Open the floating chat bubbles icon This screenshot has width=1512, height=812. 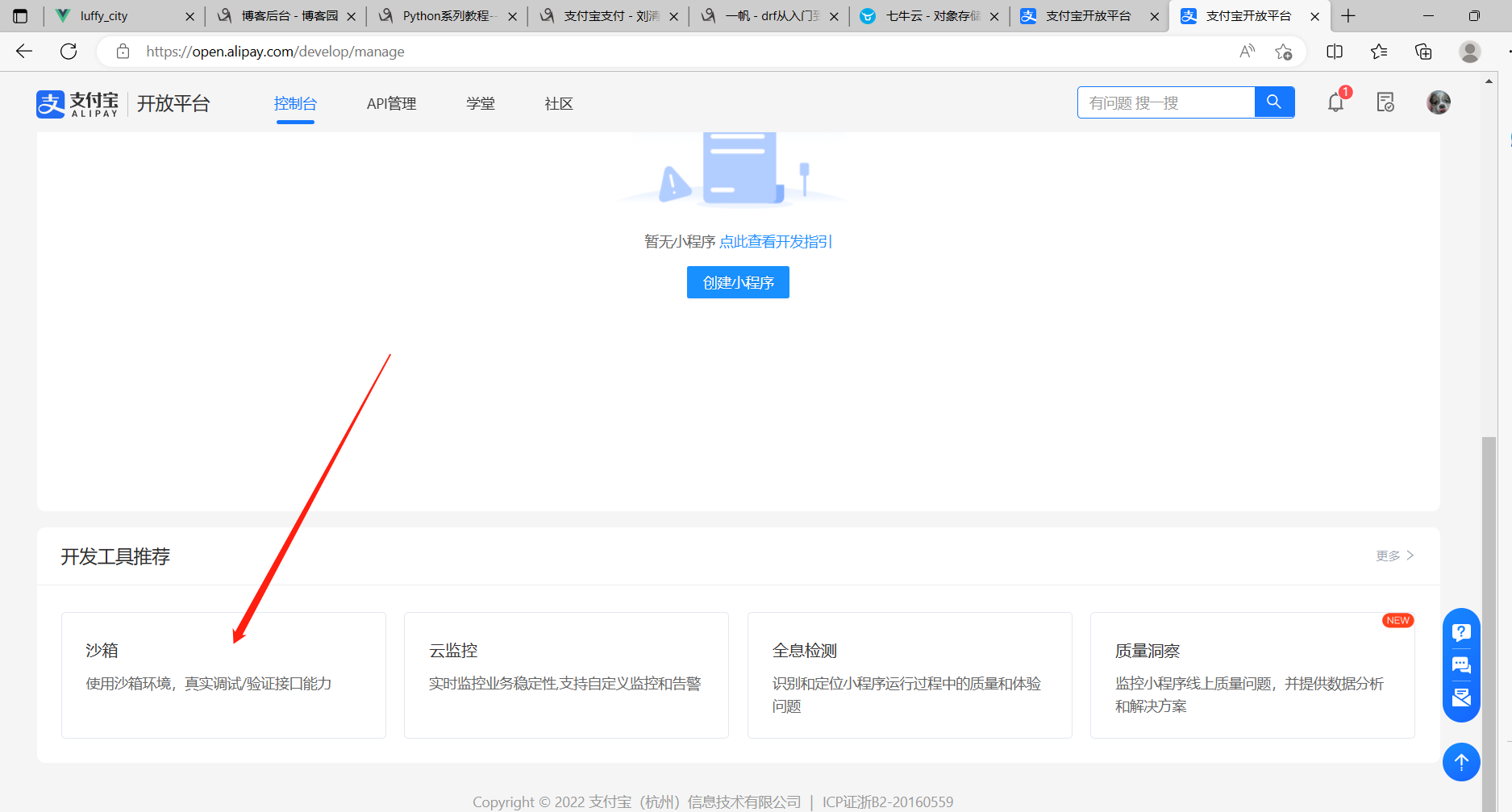coord(1461,665)
